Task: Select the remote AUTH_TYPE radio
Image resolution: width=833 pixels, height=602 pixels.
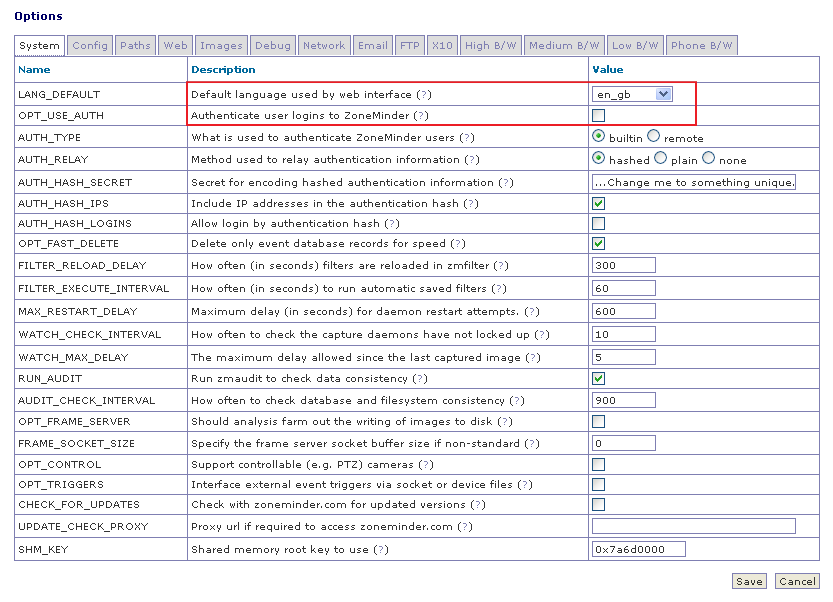Action: (x=653, y=137)
